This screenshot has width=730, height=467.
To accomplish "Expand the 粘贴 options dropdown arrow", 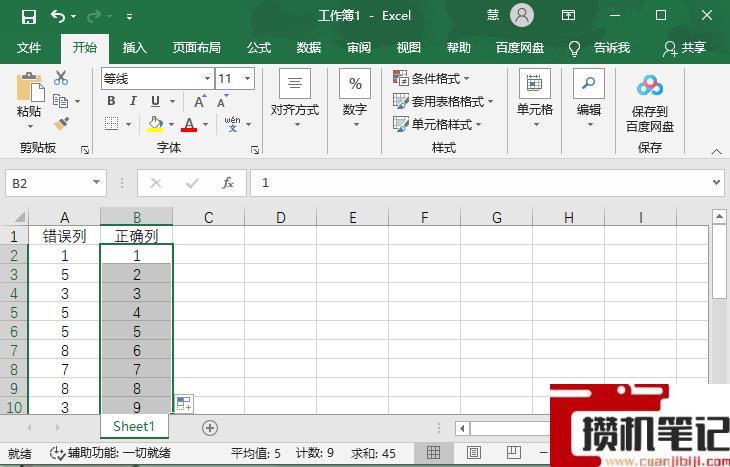I will click(30, 126).
